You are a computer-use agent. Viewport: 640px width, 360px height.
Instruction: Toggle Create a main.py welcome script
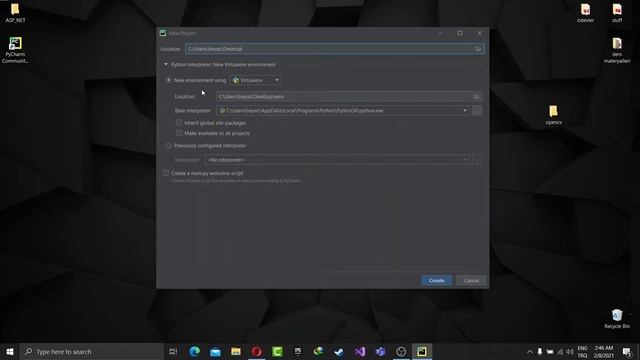pos(166,173)
